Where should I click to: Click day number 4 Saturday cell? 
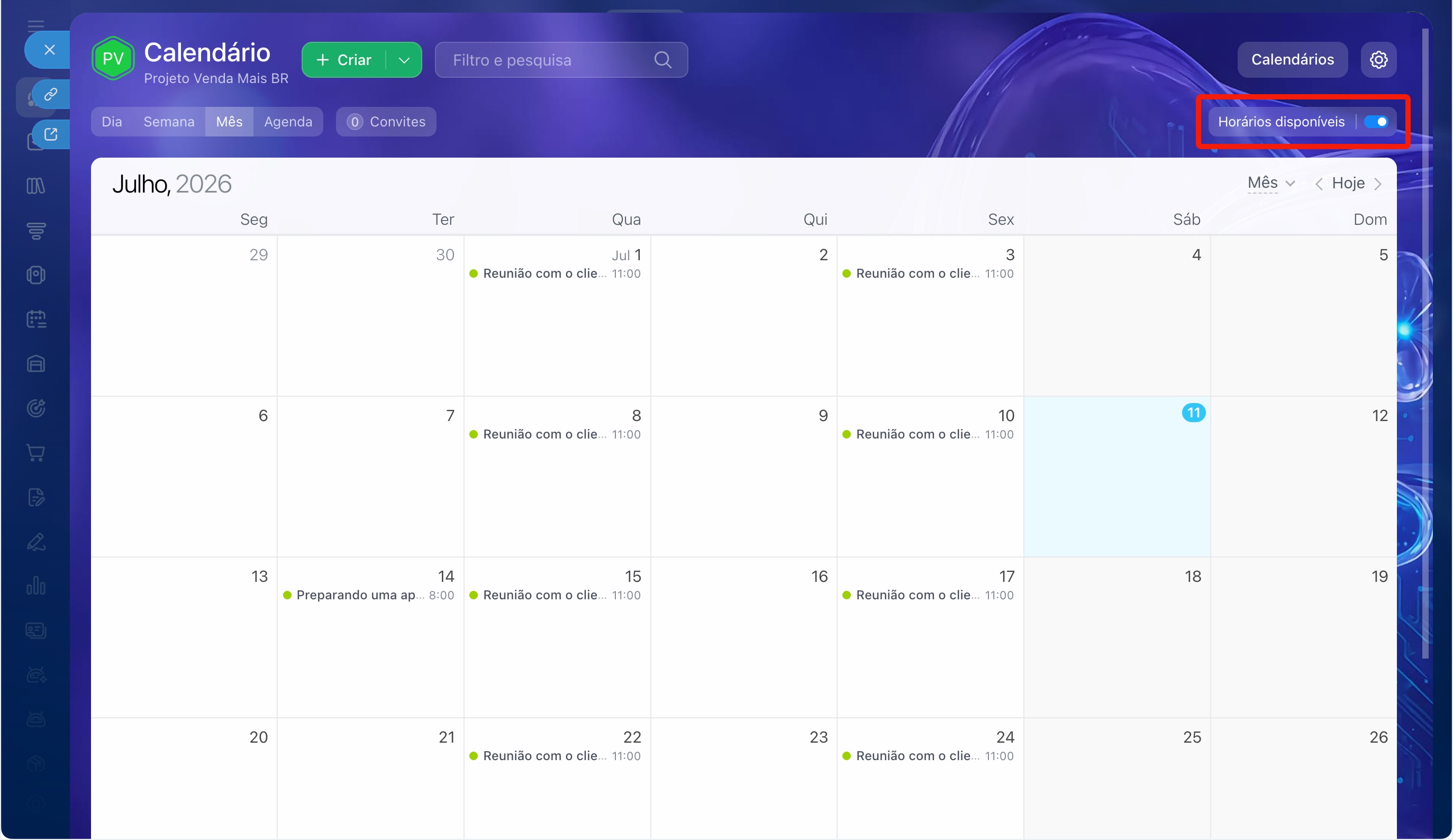coord(1196,255)
